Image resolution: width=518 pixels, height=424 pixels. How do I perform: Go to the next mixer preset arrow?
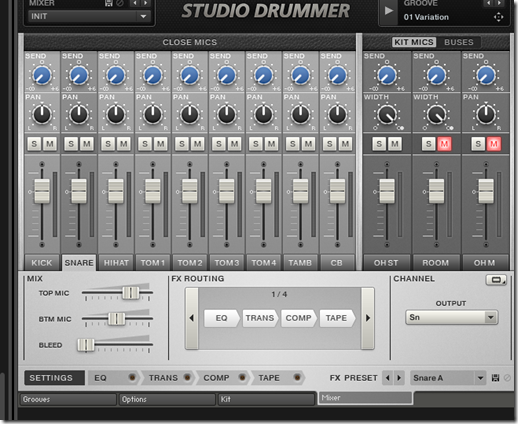click(x=145, y=3)
